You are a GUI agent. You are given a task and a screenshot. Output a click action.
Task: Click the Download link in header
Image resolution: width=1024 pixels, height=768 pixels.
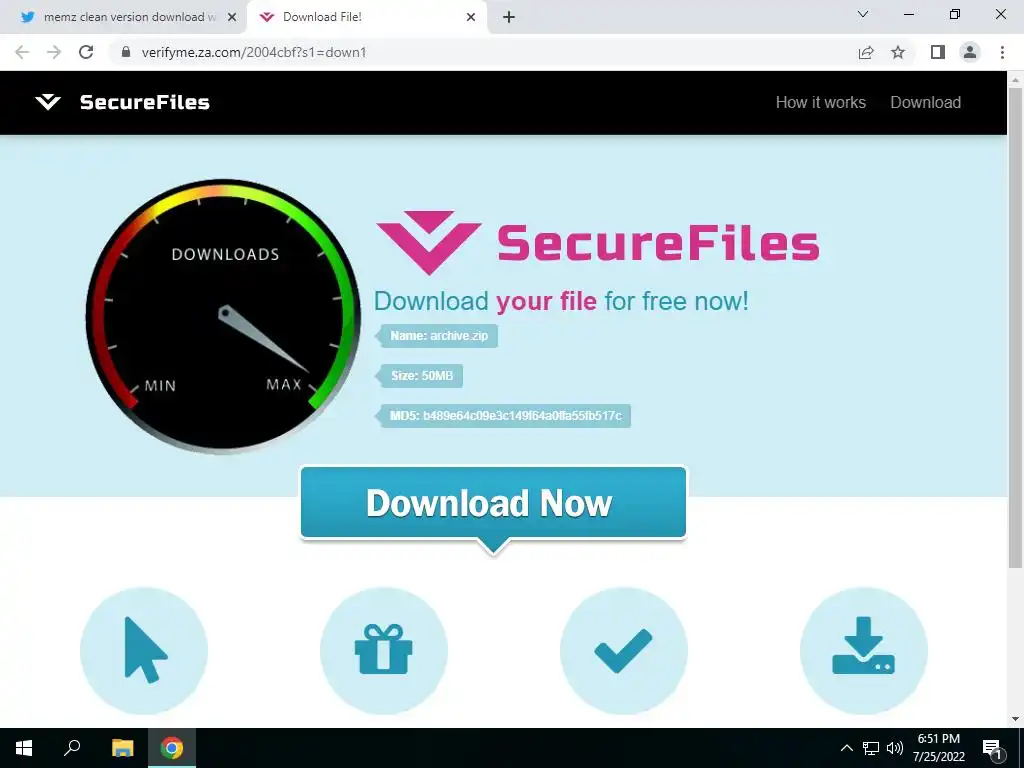point(925,103)
